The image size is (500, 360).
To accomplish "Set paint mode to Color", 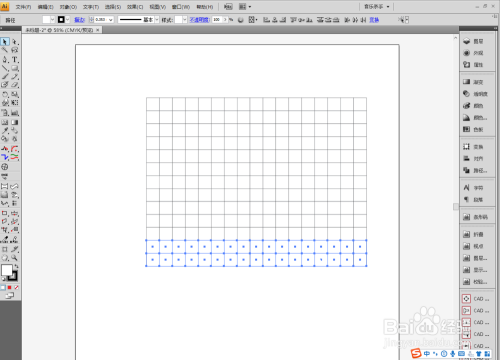I will [x=3, y=288].
